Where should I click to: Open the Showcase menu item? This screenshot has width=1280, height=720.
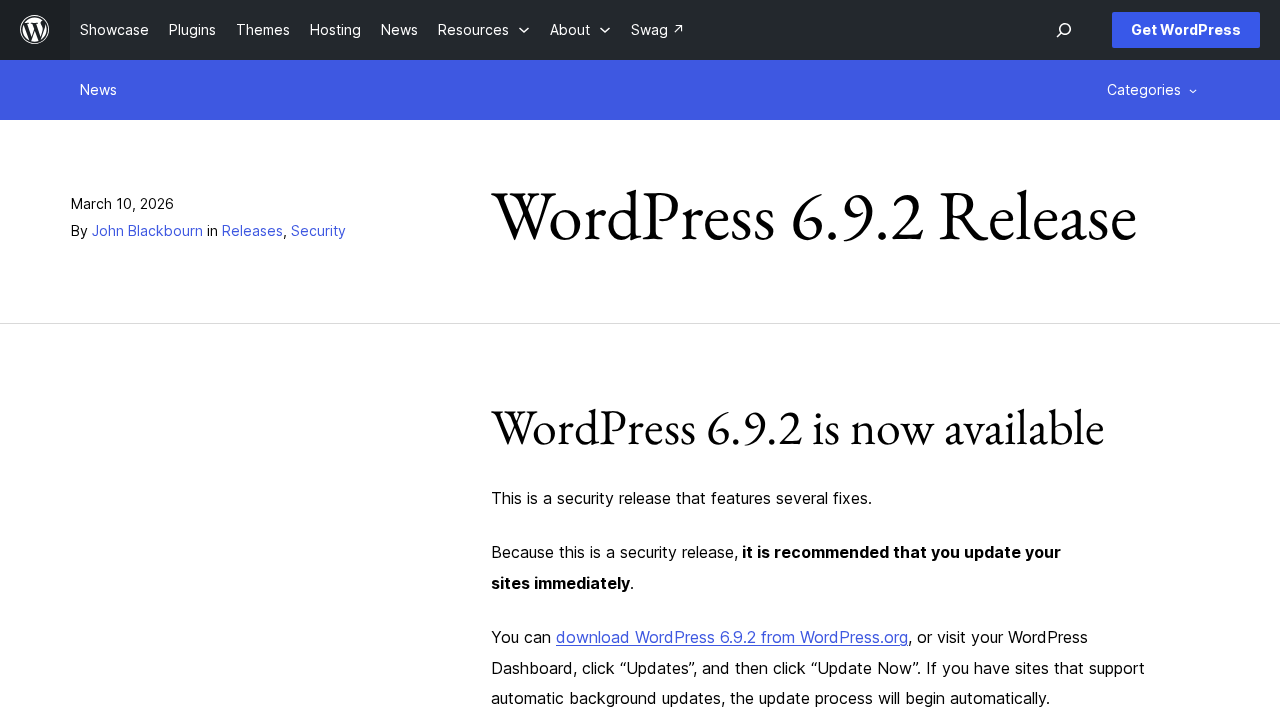pos(114,30)
